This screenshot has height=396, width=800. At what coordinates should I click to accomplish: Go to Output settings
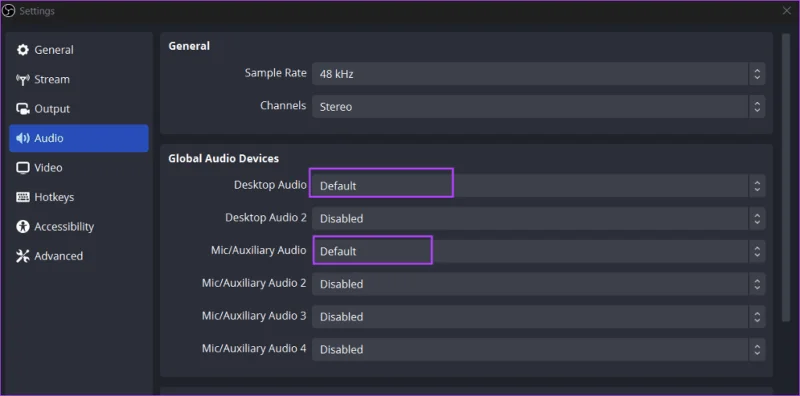click(x=79, y=109)
